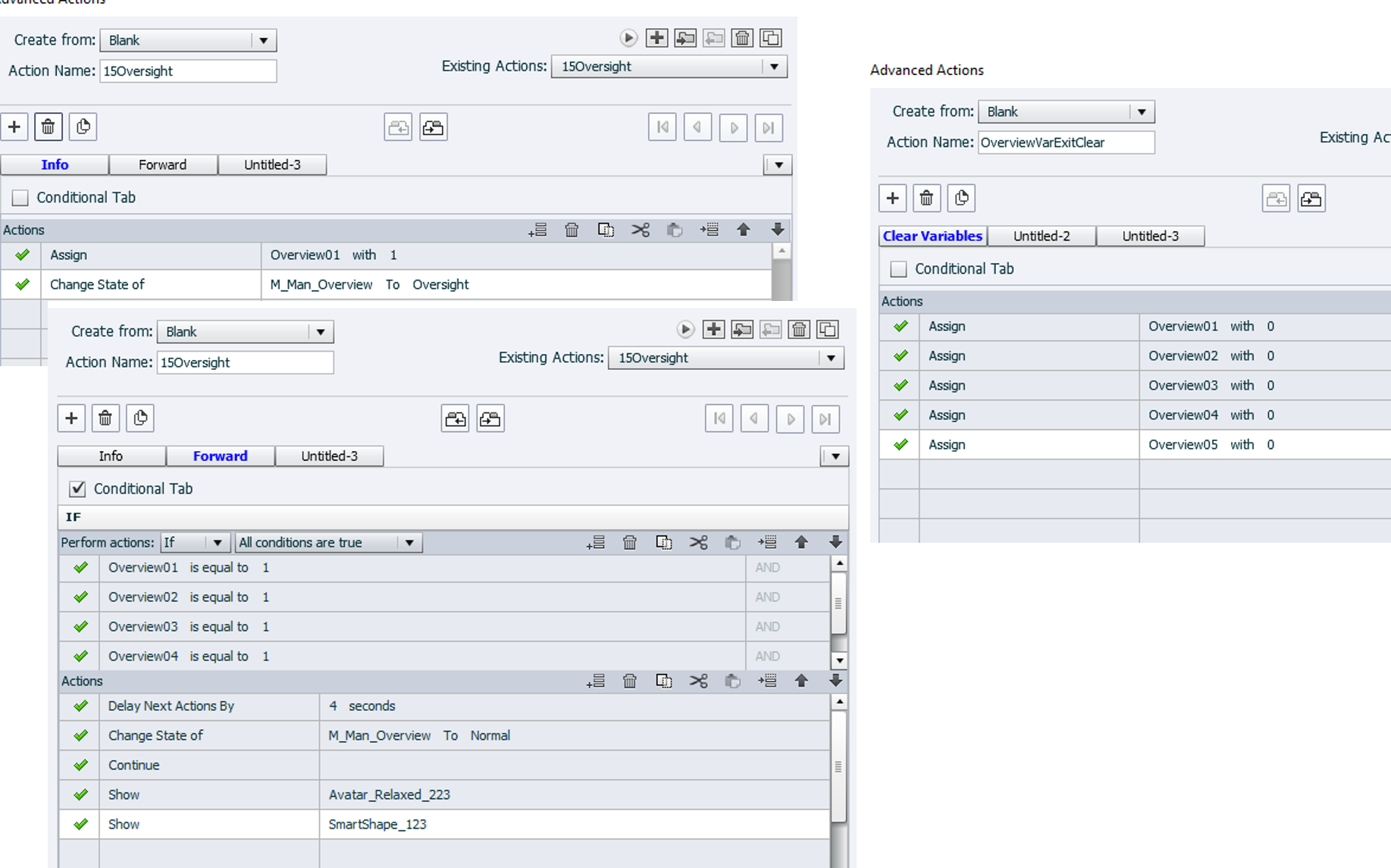
Task: Select Assign Overview05 with 0 row
Action: pos(1136,445)
